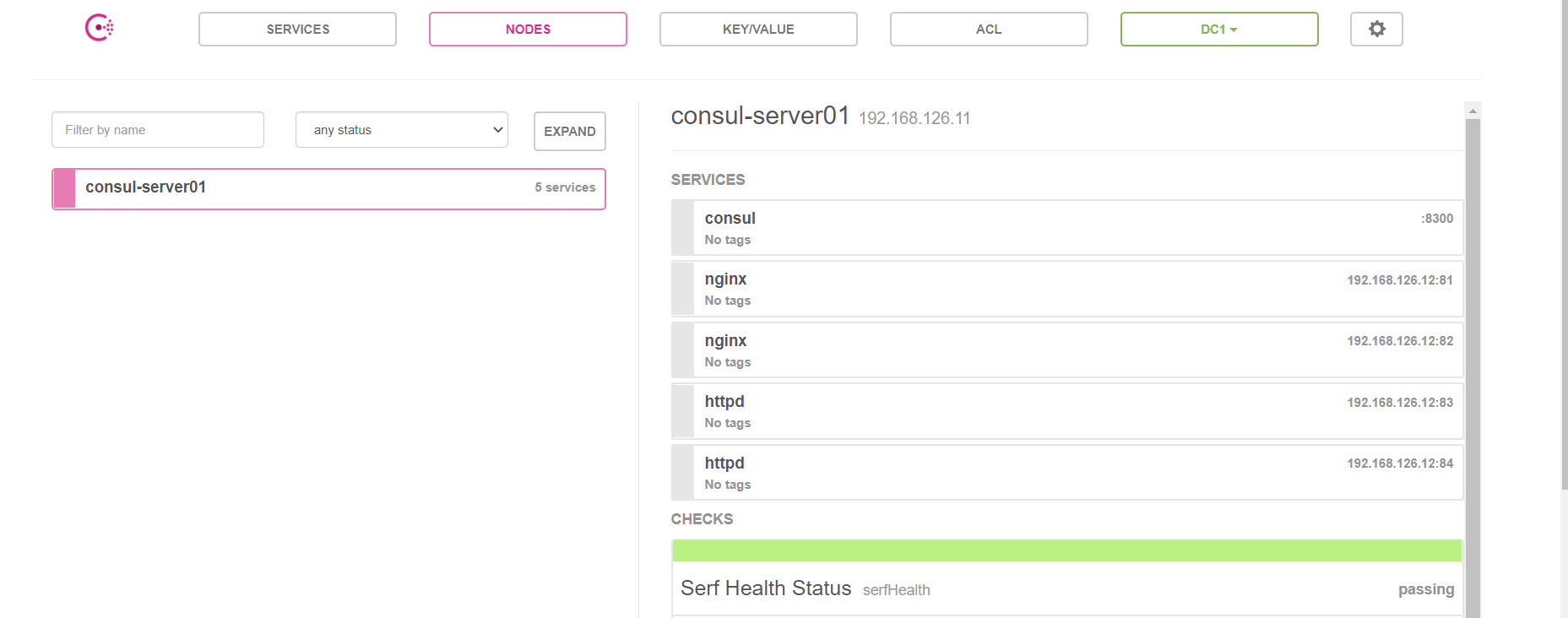Select the consul-server01 node entry
The image size is (1568, 618).
click(328, 188)
